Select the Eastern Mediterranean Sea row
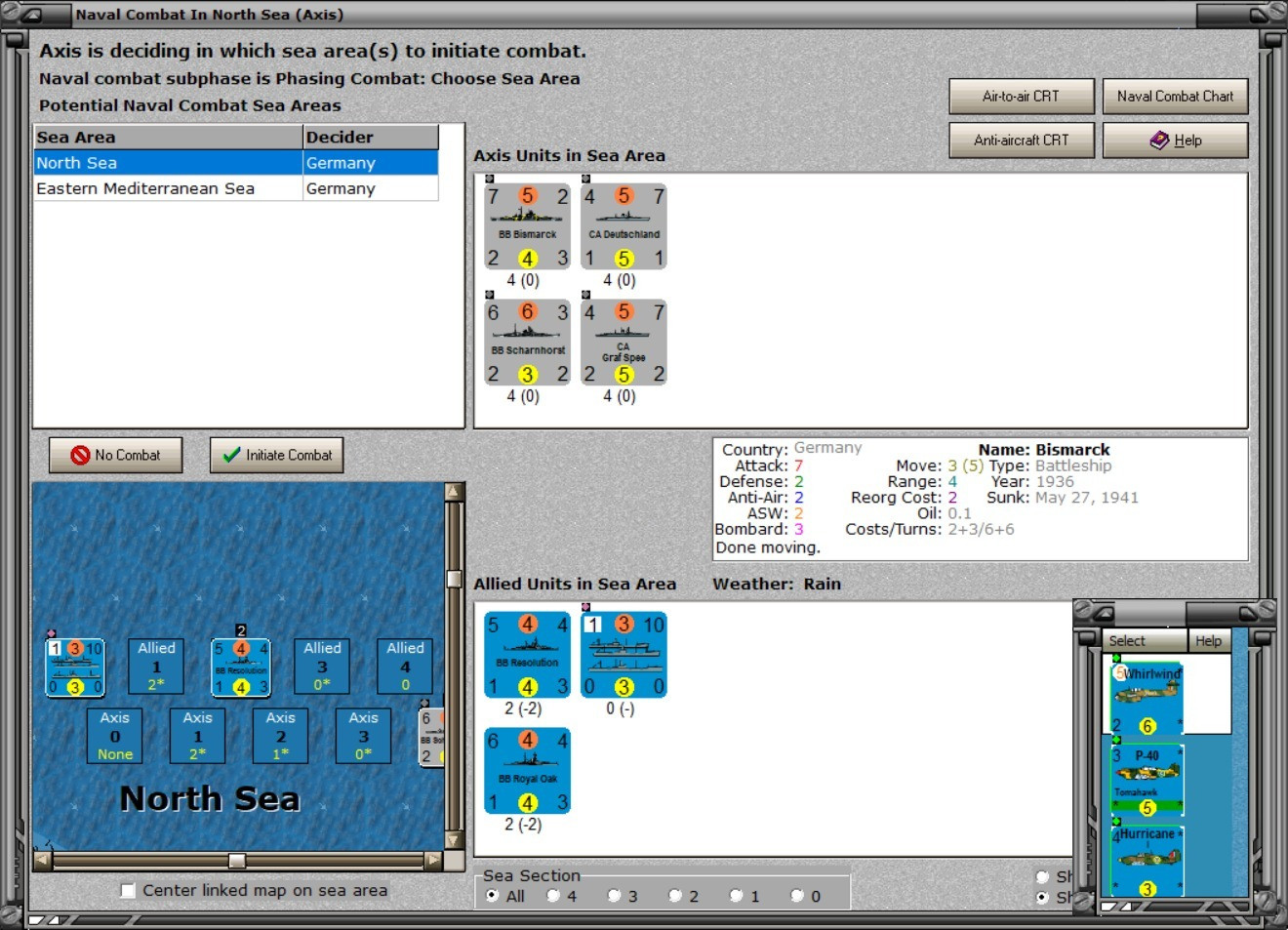This screenshot has width=1288, height=930. click(x=236, y=188)
